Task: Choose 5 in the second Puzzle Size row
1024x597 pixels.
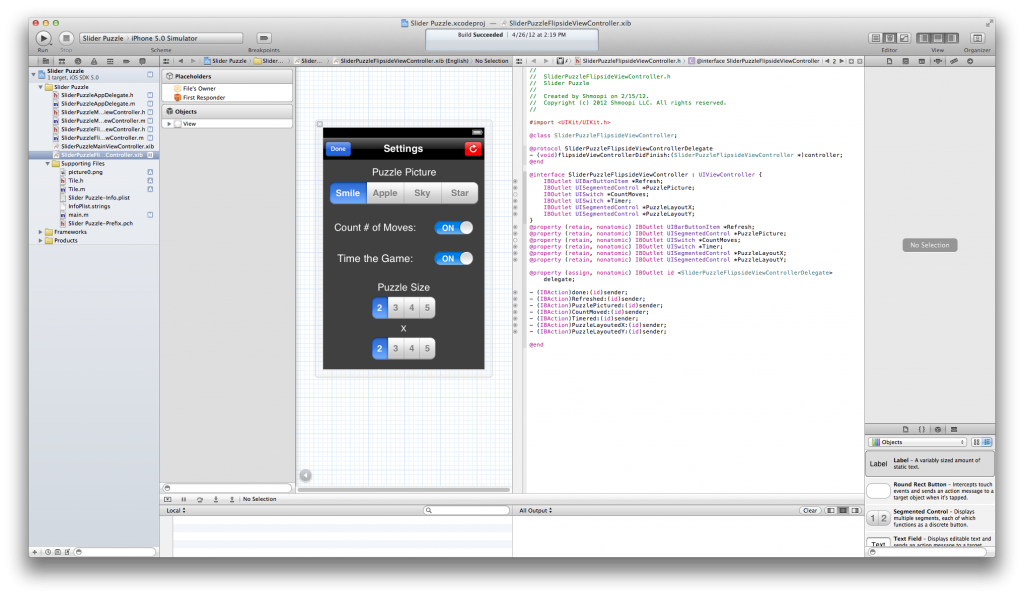Action: (x=427, y=348)
